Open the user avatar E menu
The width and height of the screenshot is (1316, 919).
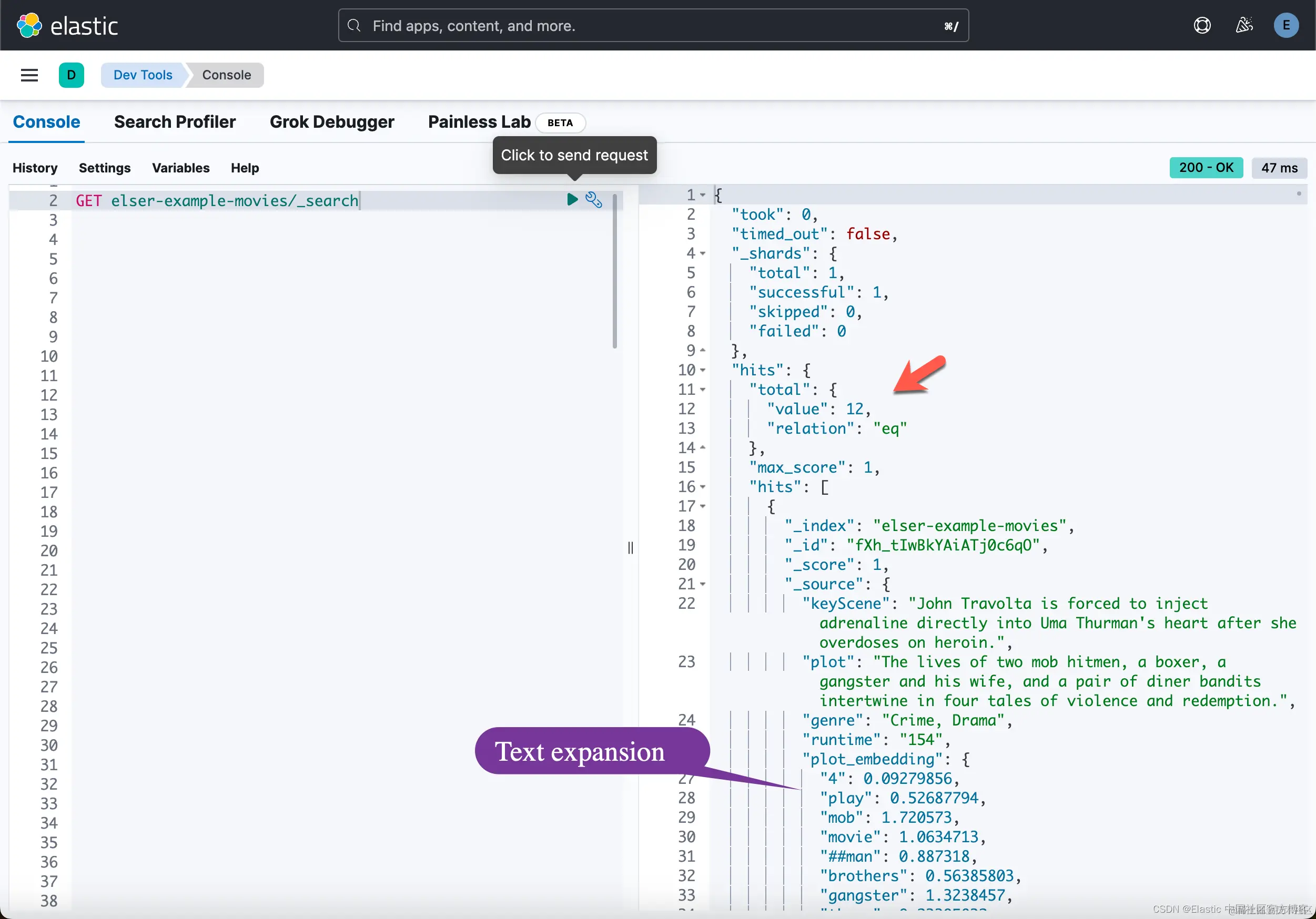(x=1285, y=26)
